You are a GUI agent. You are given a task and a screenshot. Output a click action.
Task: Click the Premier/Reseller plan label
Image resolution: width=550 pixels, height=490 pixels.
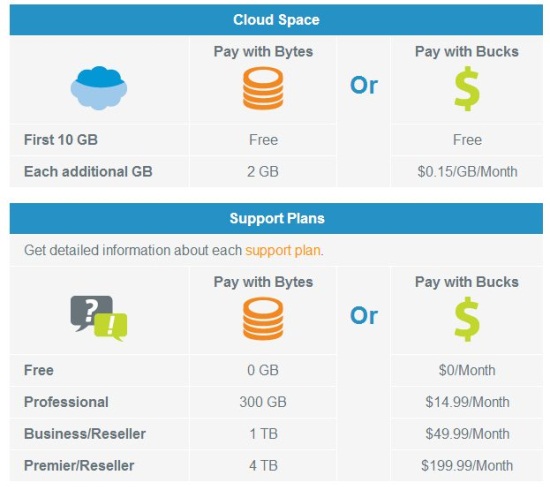pos(79,466)
